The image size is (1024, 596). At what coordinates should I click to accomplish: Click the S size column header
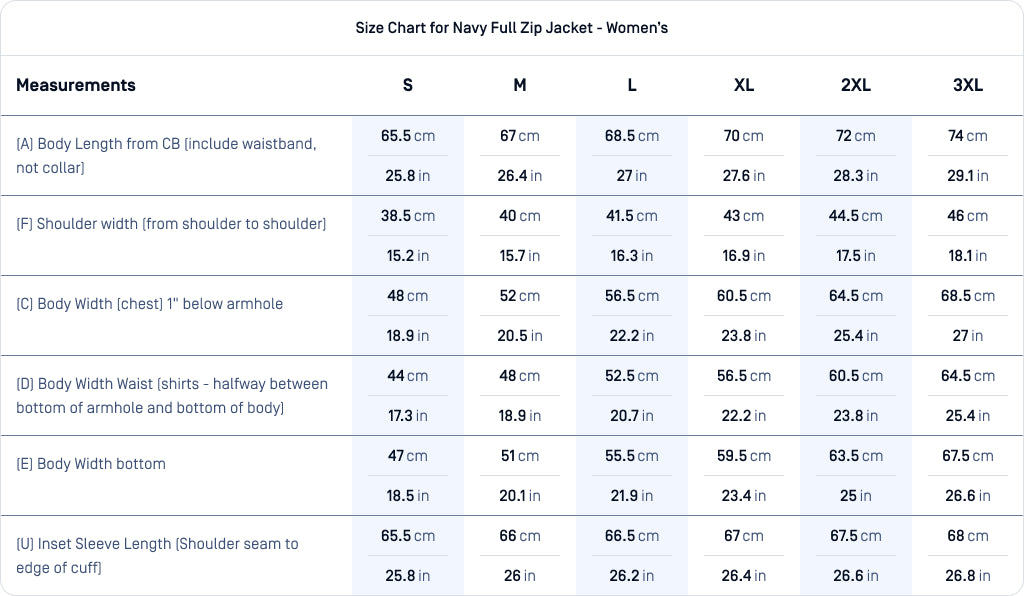408,85
